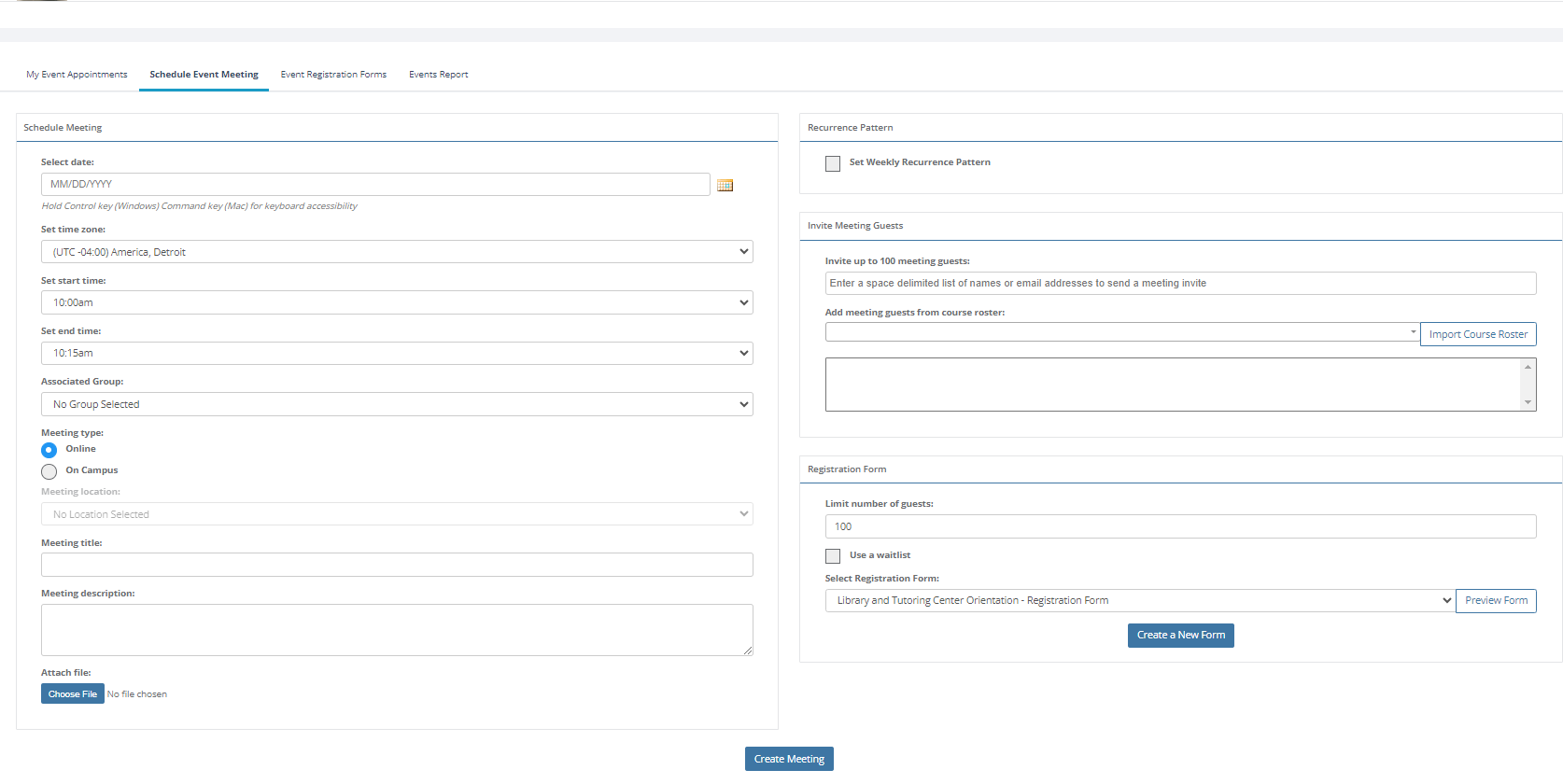Click Choose File to attach a file
Screen dimensions: 1563x784
pyautogui.click(x=73, y=694)
